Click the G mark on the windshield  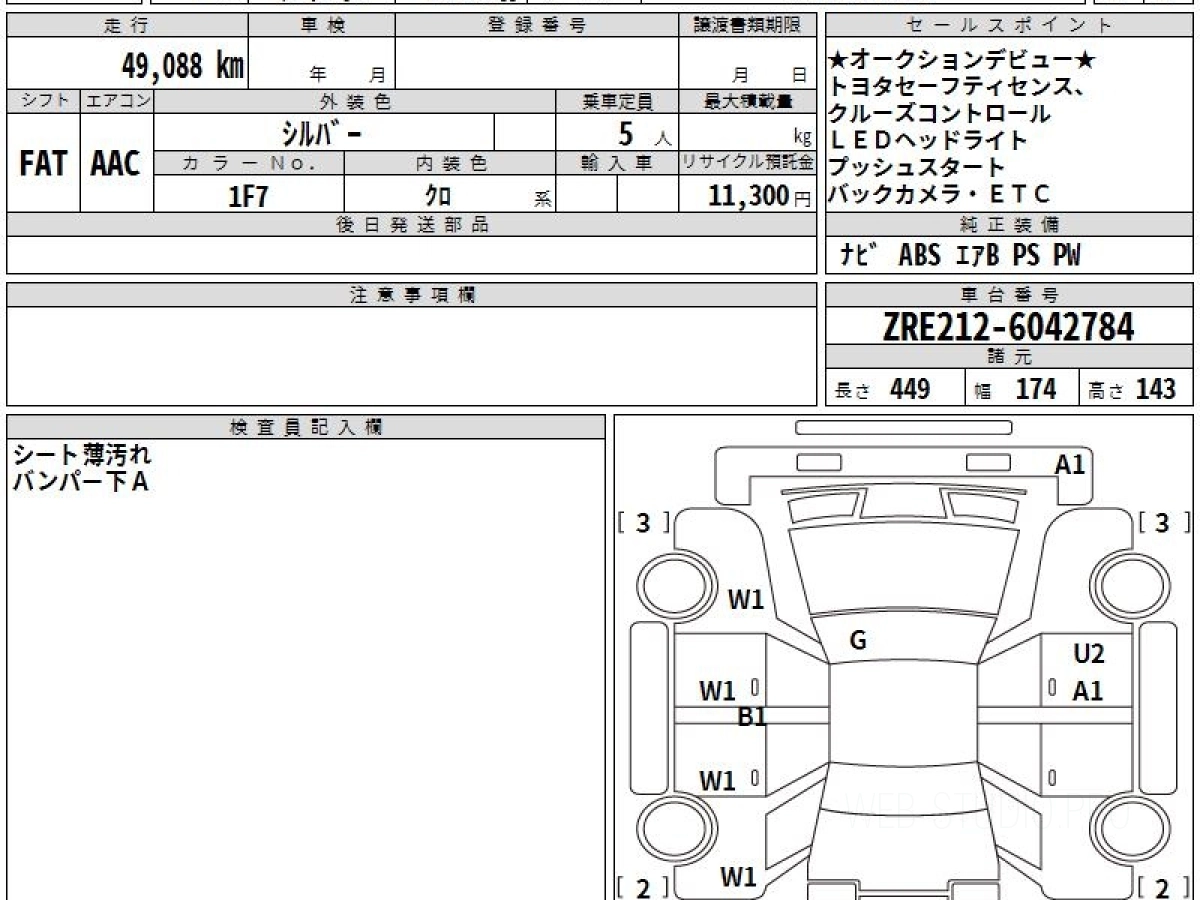pyautogui.click(x=858, y=642)
